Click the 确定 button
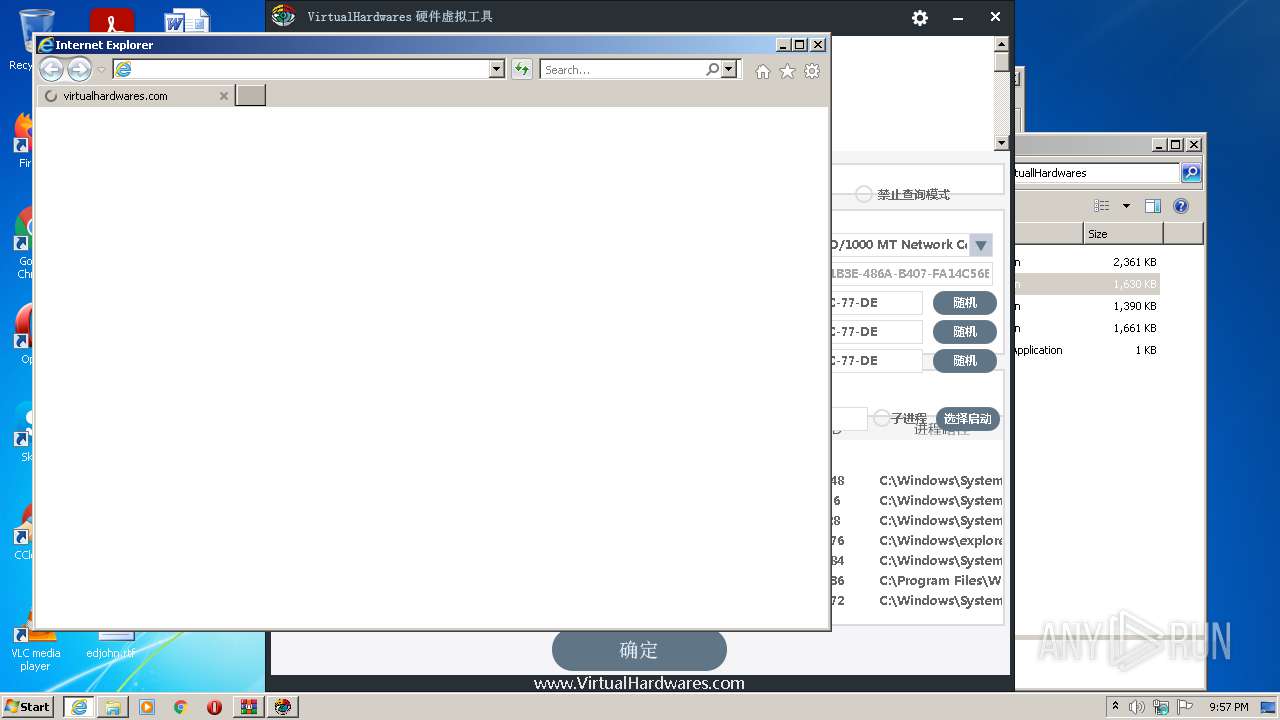Screen dimensions: 1280x720 click(x=639, y=650)
